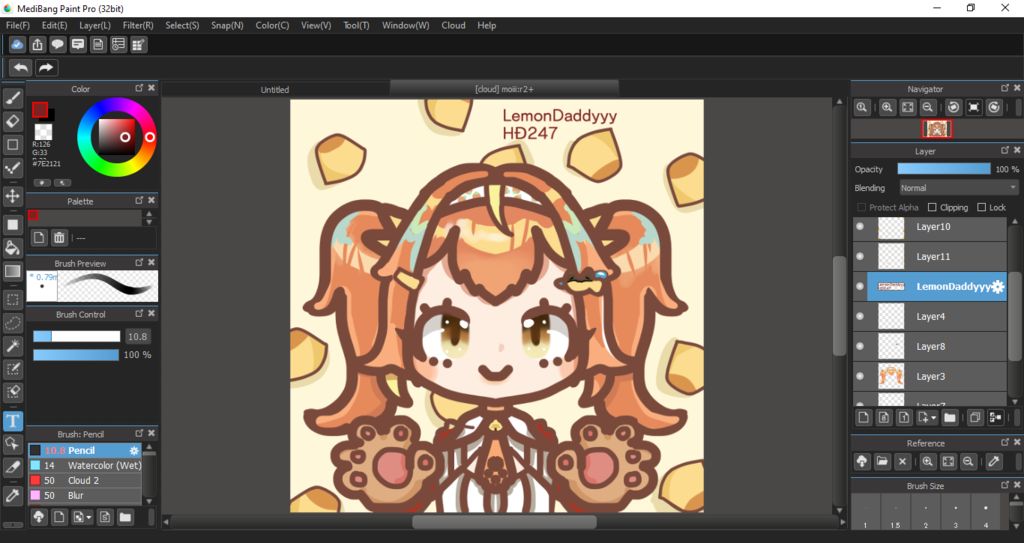Screen dimensions: 1024x543
Task: Select the Eraser tool
Action: (x=12, y=122)
